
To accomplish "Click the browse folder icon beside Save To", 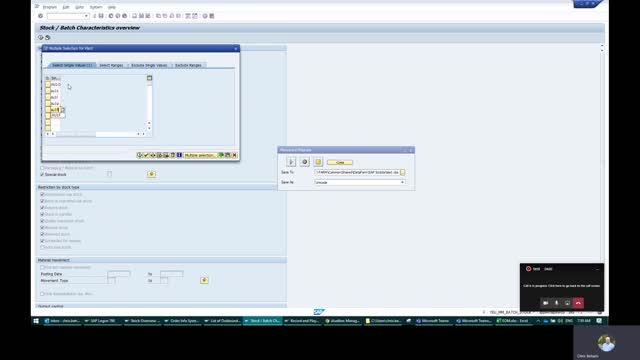I will [x=403, y=172].
